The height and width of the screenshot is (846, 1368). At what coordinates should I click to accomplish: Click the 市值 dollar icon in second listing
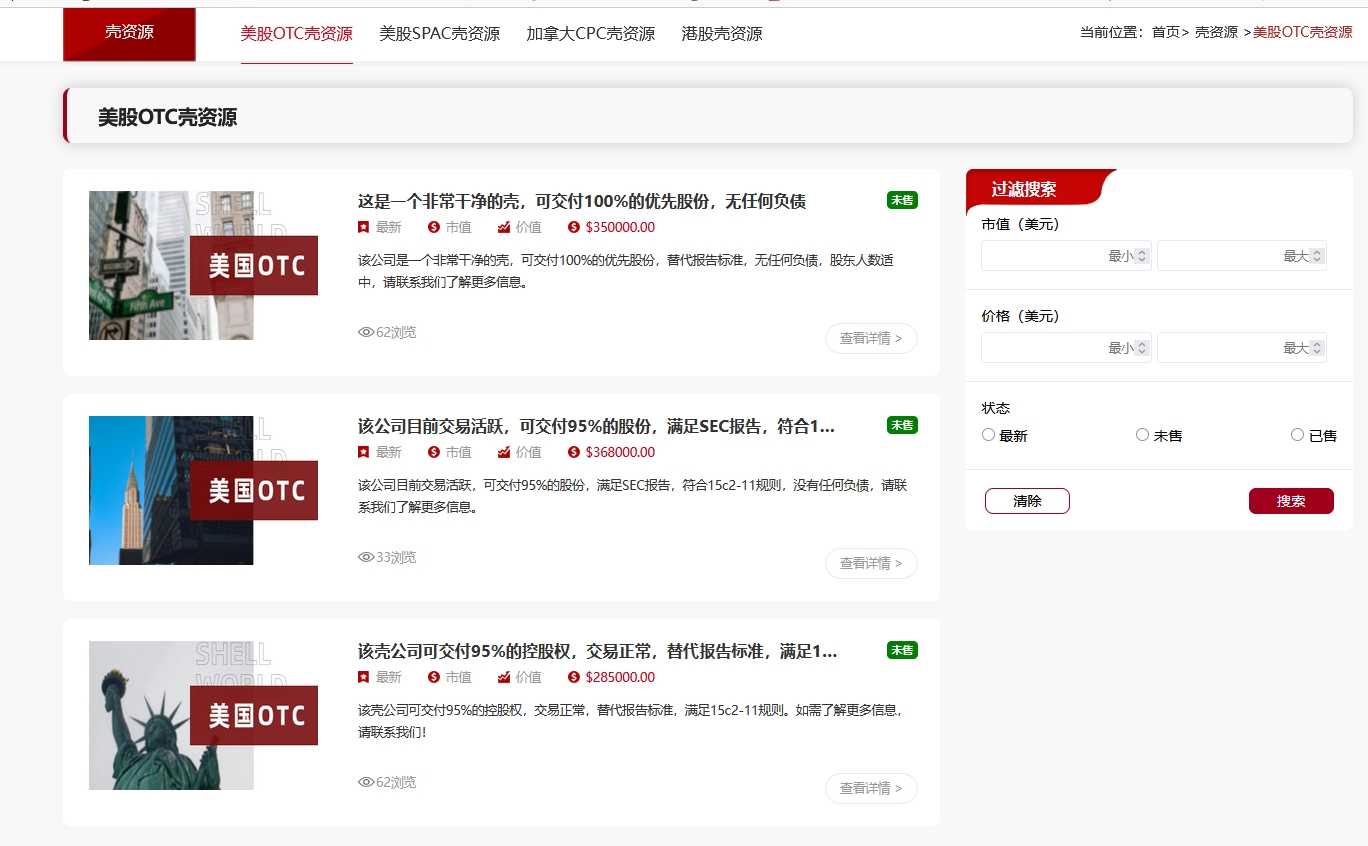(434, 452)
